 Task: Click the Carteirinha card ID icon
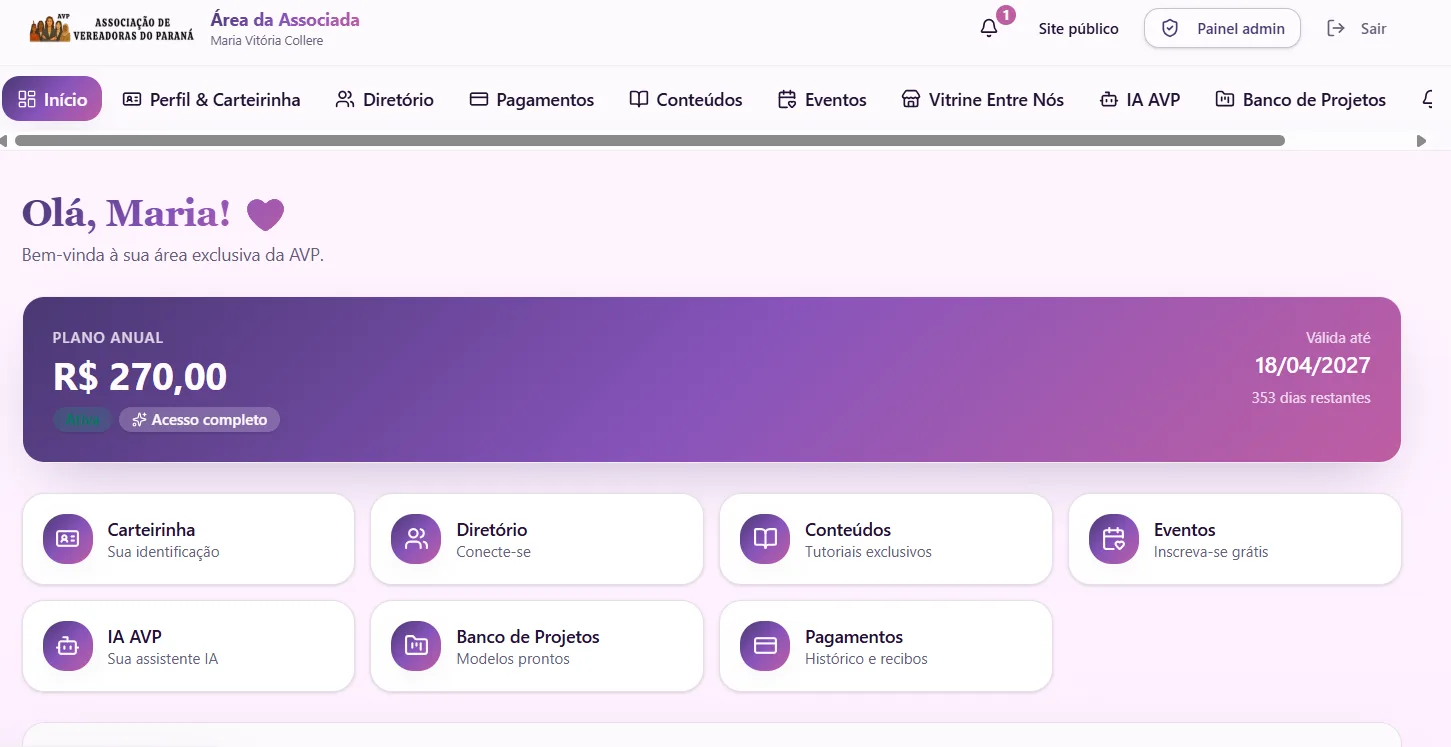68,539
